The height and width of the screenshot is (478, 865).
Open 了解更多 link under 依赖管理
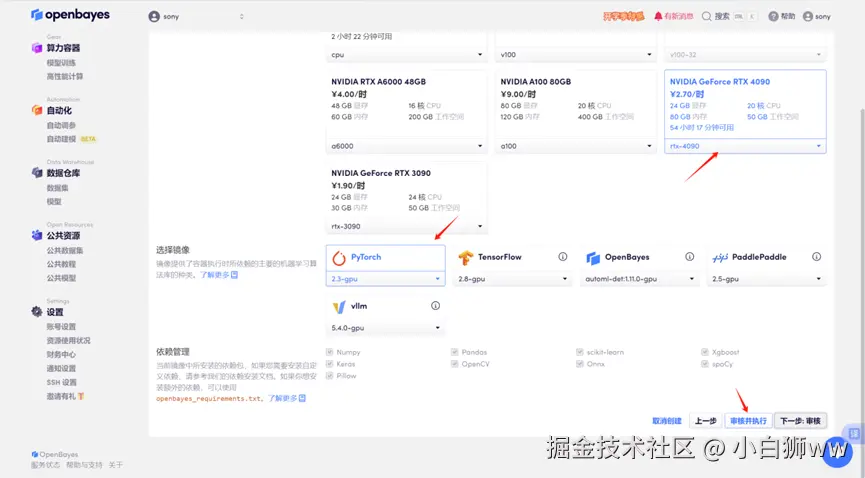pyautogui.click(x=286, y=398)
